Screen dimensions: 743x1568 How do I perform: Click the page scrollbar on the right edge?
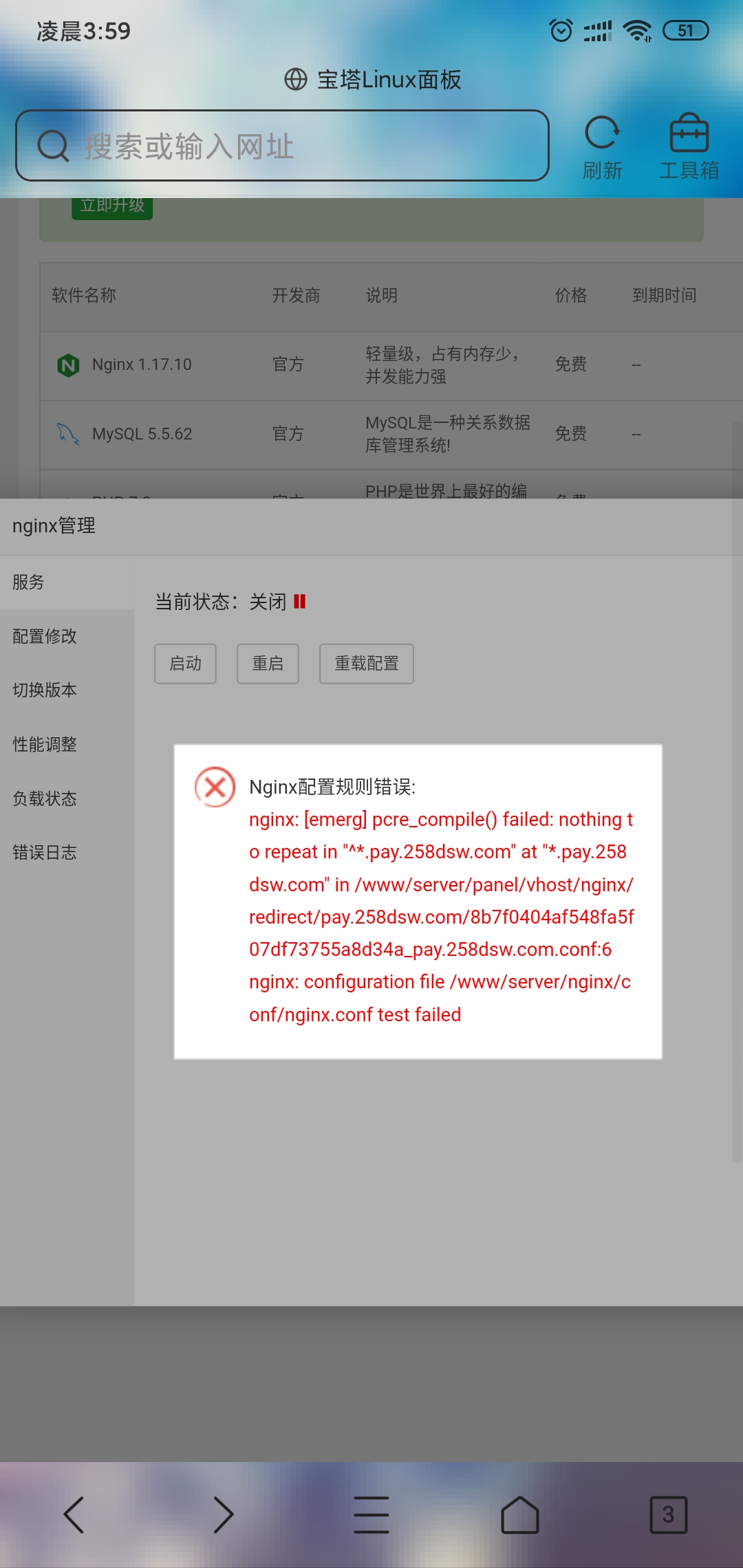(737, 791)
